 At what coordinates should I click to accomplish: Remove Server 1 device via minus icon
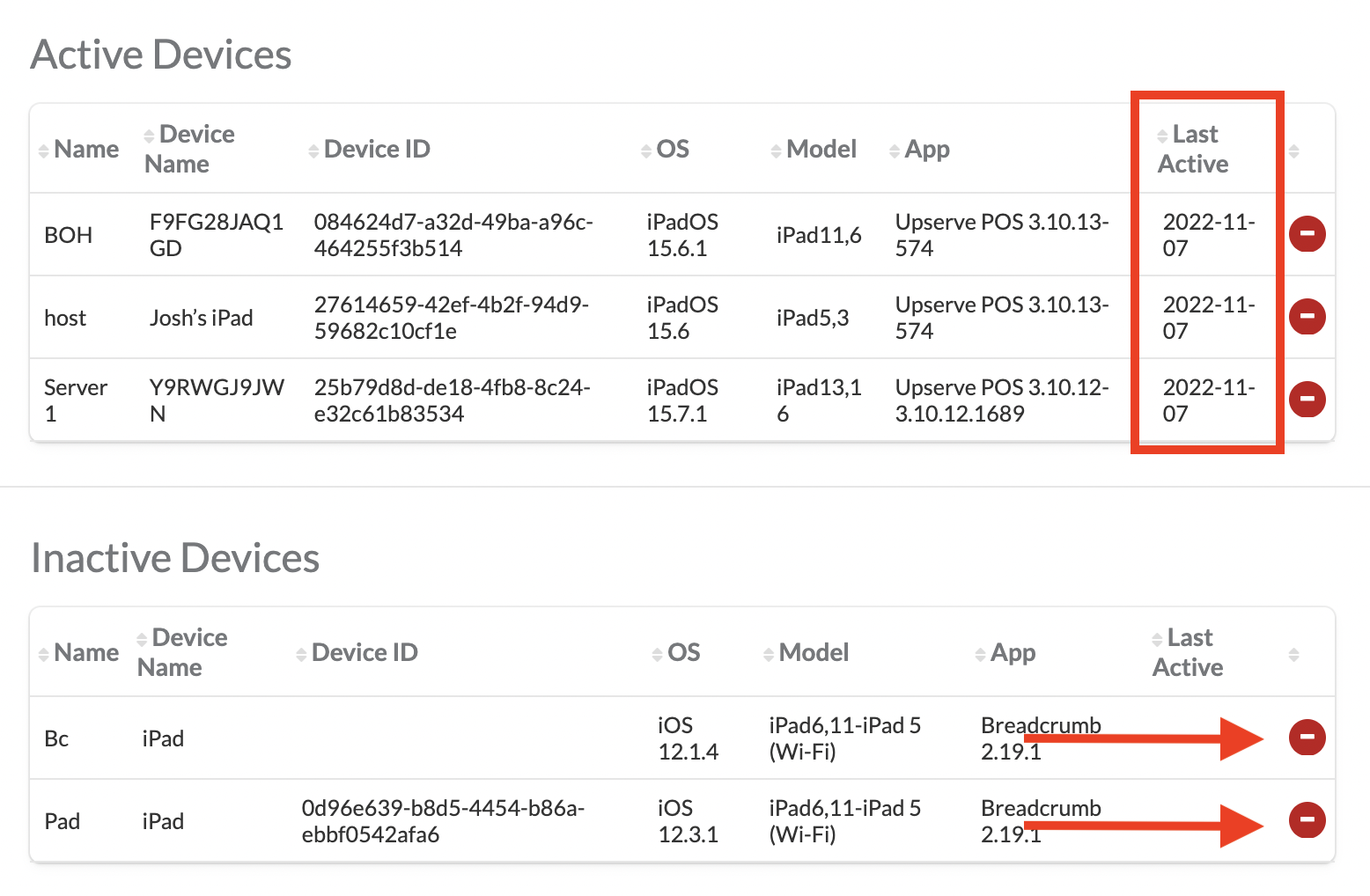pos(1307,400)
